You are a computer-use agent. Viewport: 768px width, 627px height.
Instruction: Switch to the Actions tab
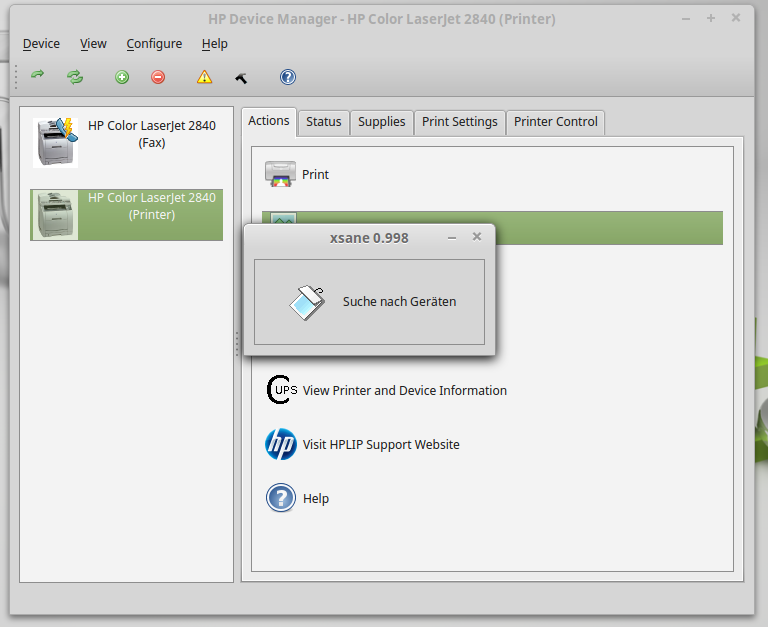(269, 121)
